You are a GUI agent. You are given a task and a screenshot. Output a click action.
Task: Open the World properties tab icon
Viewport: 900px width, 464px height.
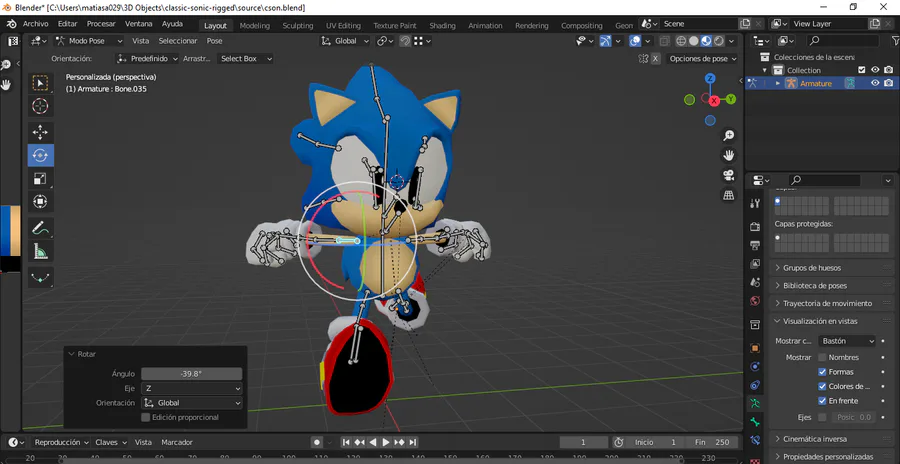pyautogui.click(x=755, y=301)
